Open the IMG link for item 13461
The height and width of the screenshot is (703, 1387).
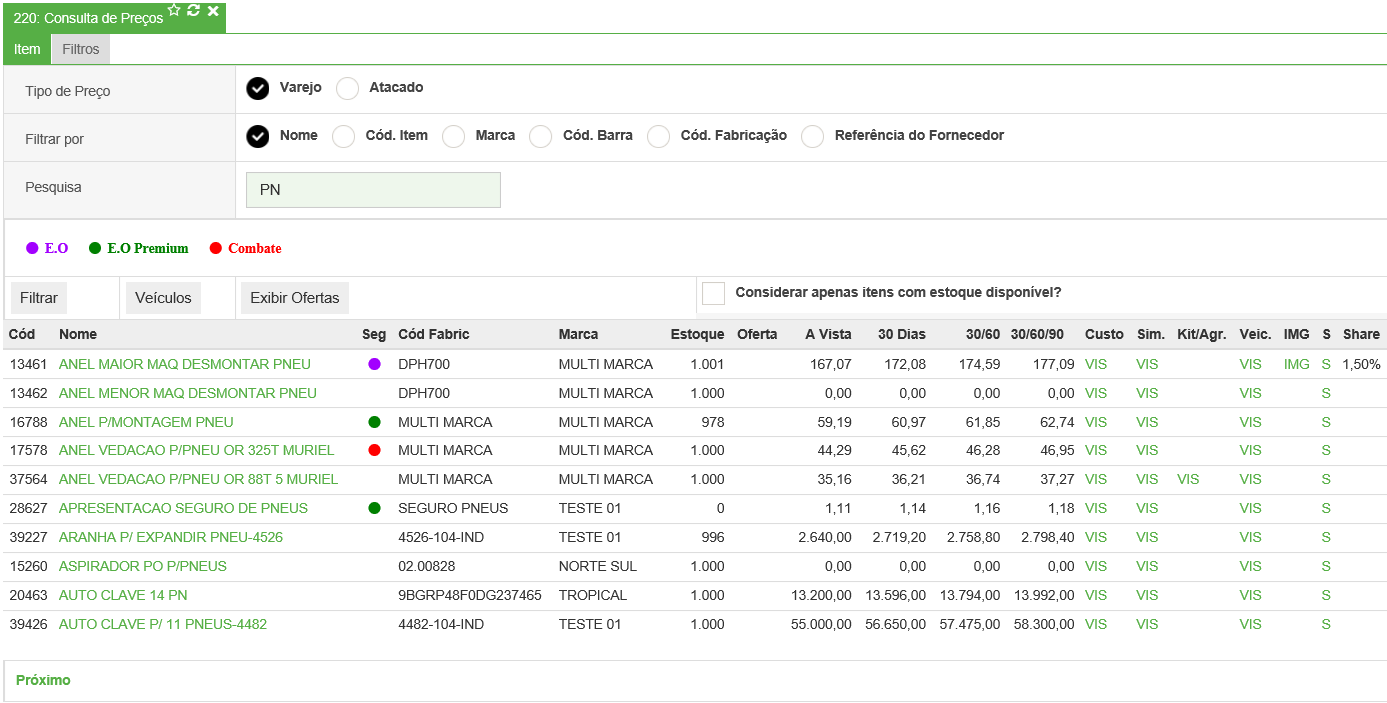(x=1296, y=364)
